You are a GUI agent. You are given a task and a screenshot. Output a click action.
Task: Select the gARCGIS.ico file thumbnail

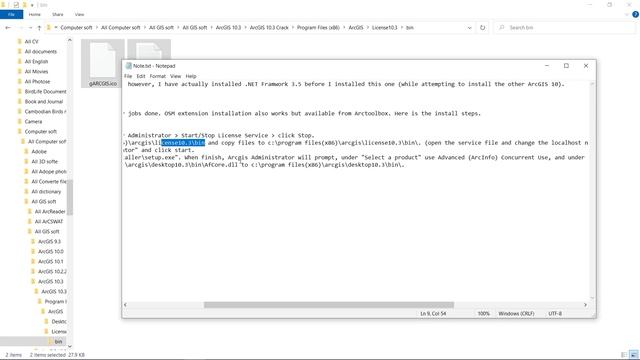pyautogui.click(x=103, y=63)
